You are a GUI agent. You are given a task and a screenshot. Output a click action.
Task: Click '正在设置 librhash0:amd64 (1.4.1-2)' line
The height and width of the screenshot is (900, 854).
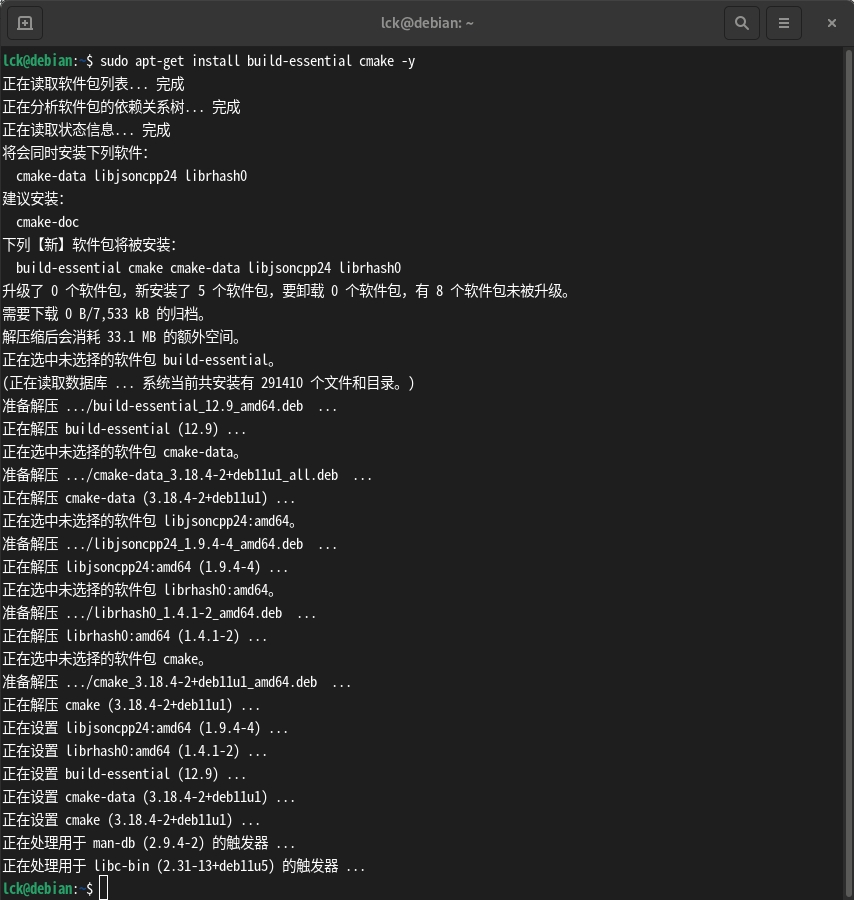(x=135, y=751)
